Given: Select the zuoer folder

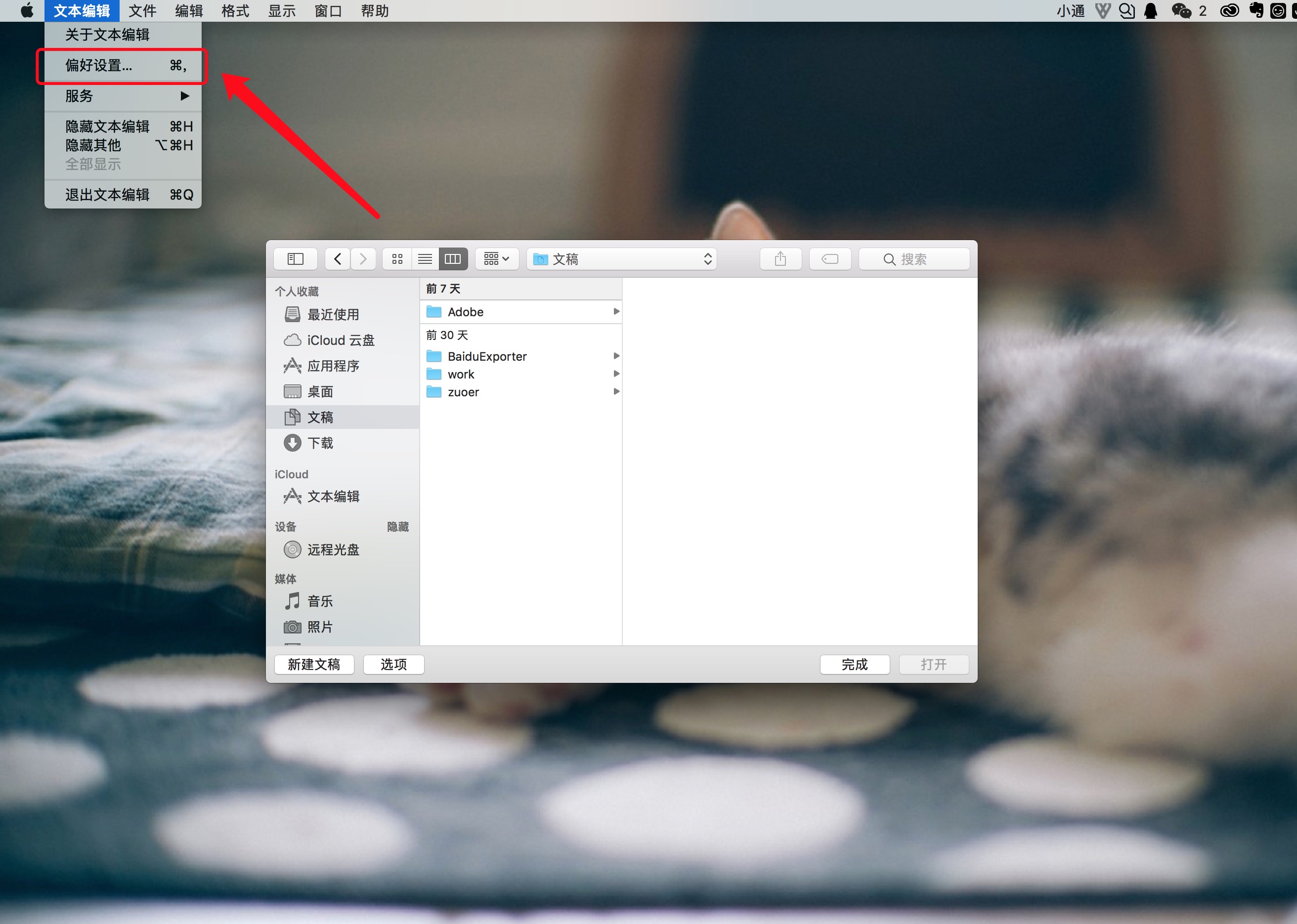Looking at the screenshot, I should pos(521,392).
